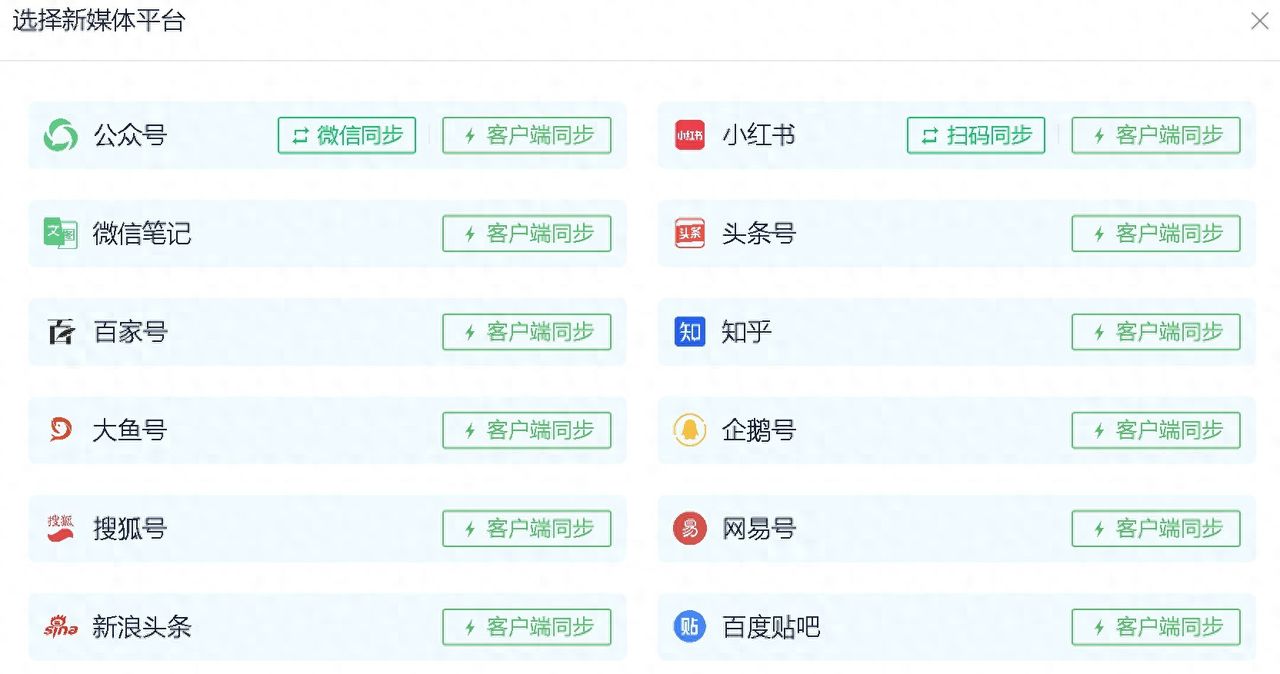
Task: Click the 大鱼号 red fish icon
Action: point(61,430)
